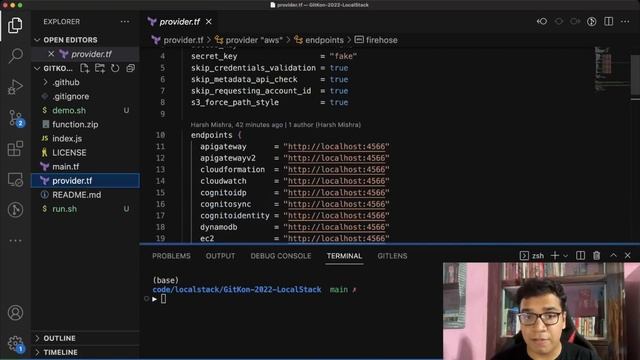640x360 pixels.
Task: Focus the terminal prompt input
Action: tap(164, 299)
